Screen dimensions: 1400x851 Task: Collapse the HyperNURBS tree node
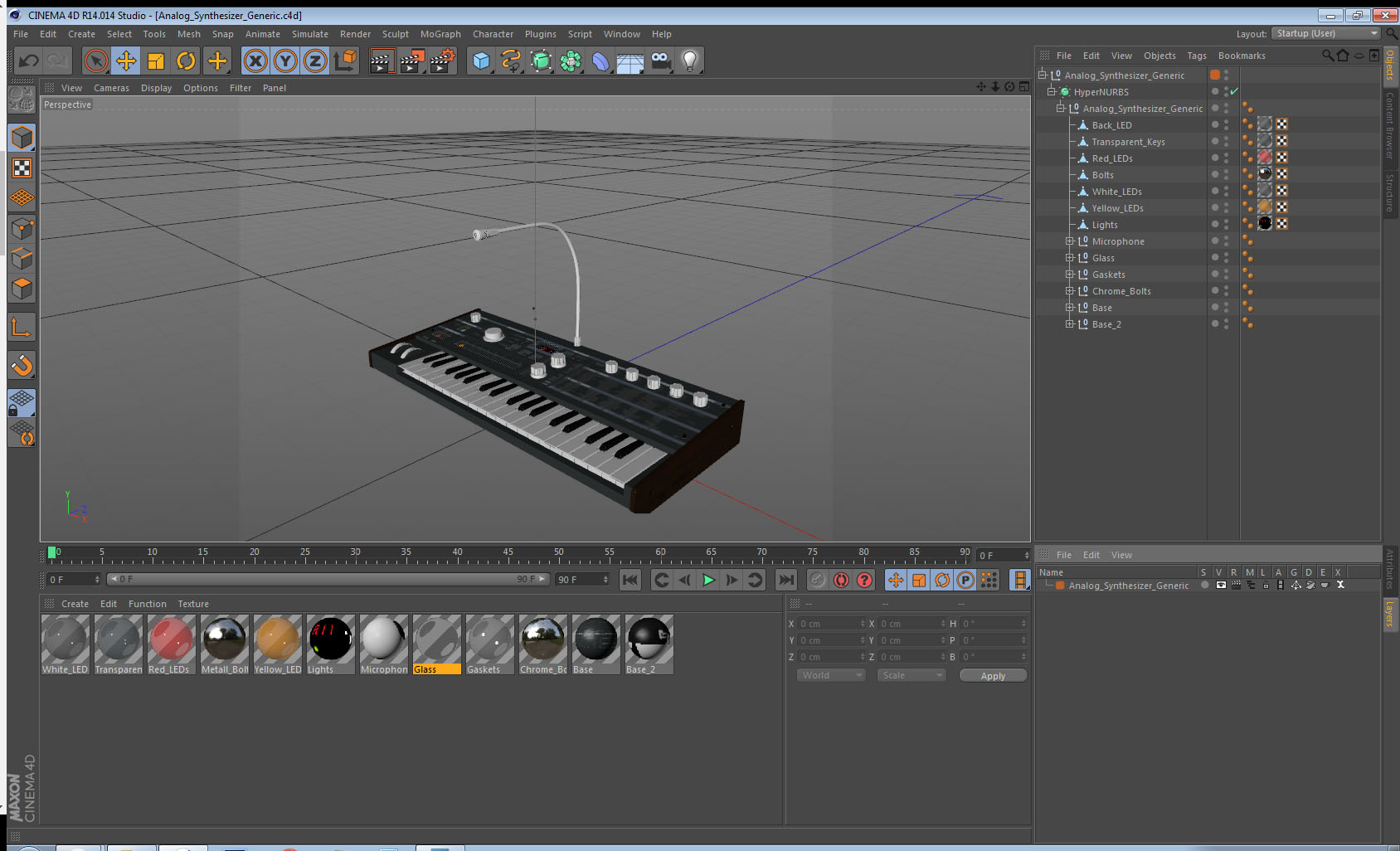(x=1052, y=91)
